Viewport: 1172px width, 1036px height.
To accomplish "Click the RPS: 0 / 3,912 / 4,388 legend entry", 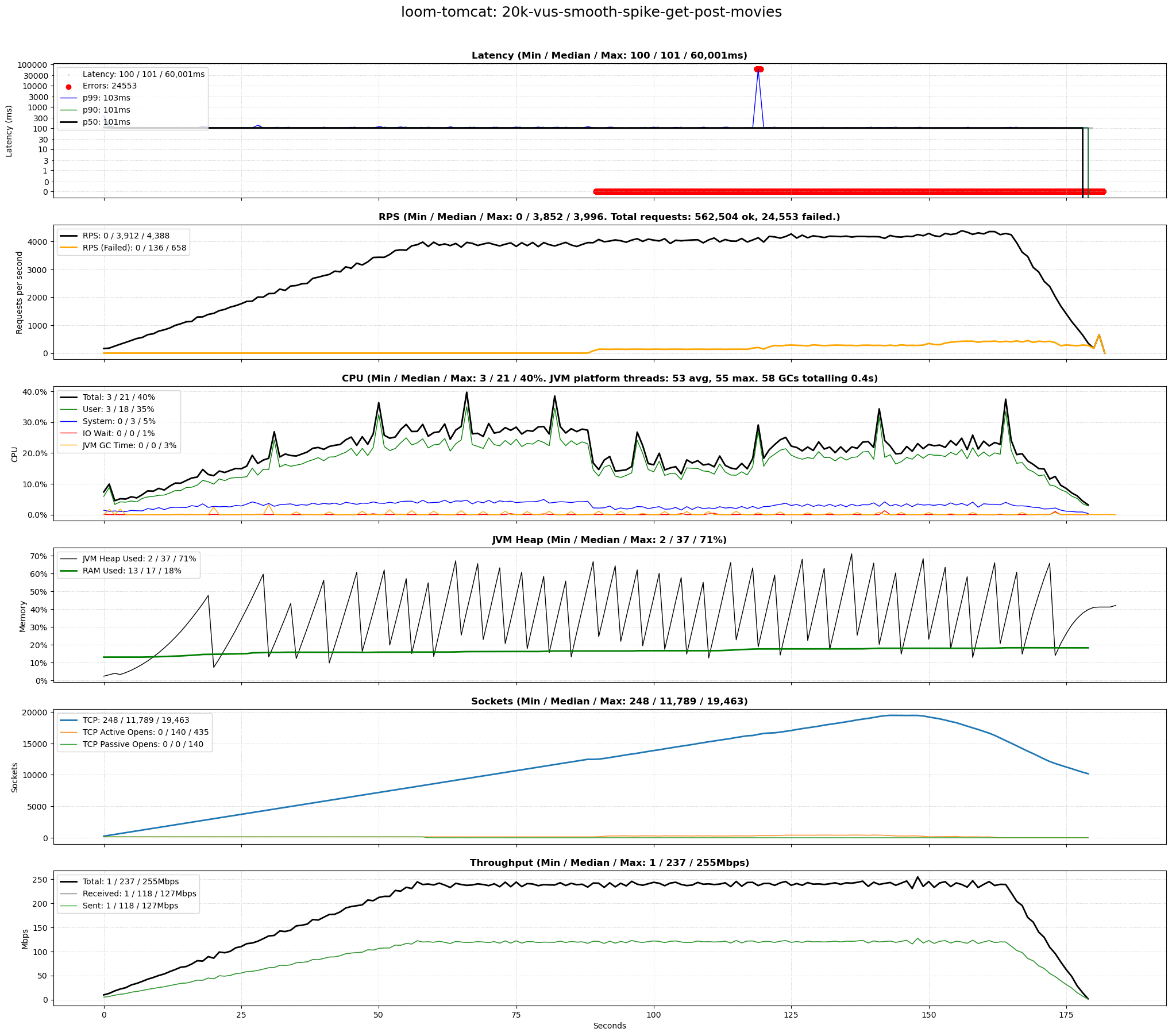I will coord(126,236).
